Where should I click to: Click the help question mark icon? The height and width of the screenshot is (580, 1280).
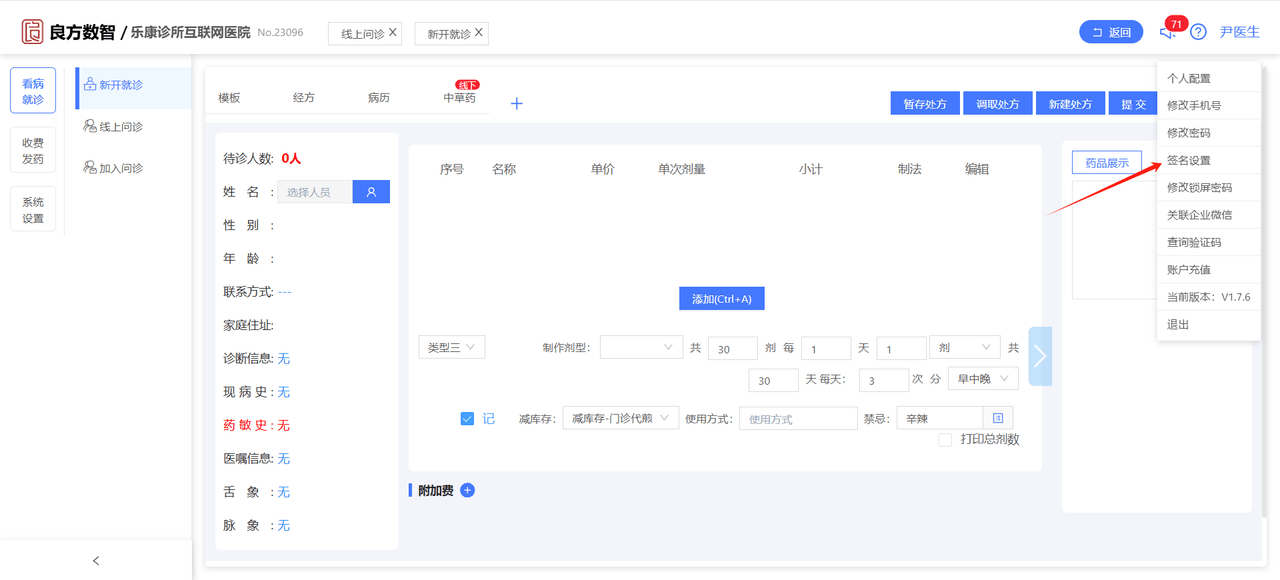[x=1198, y=32]
